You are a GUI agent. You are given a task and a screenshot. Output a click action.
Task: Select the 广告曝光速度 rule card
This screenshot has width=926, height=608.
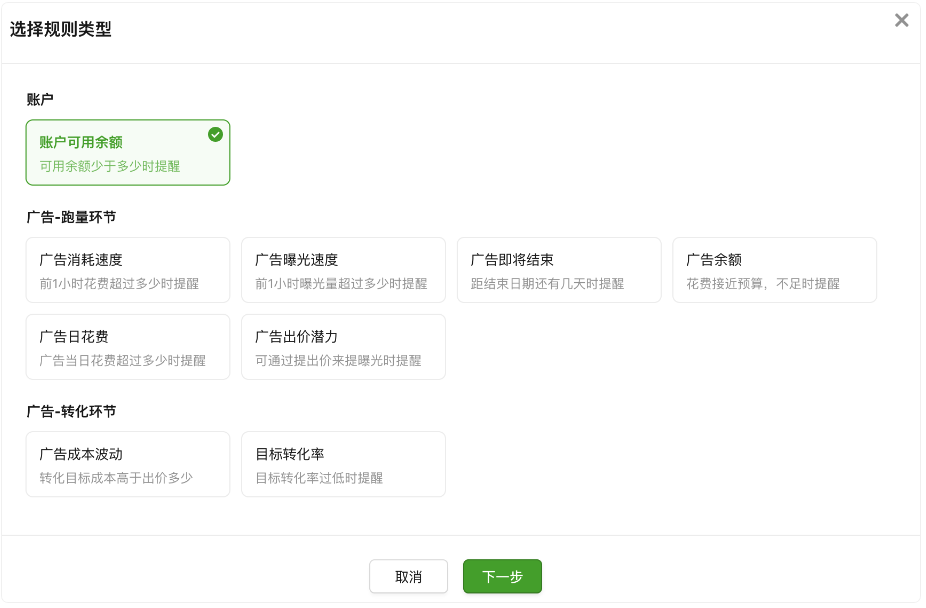[x=343, y=269]
